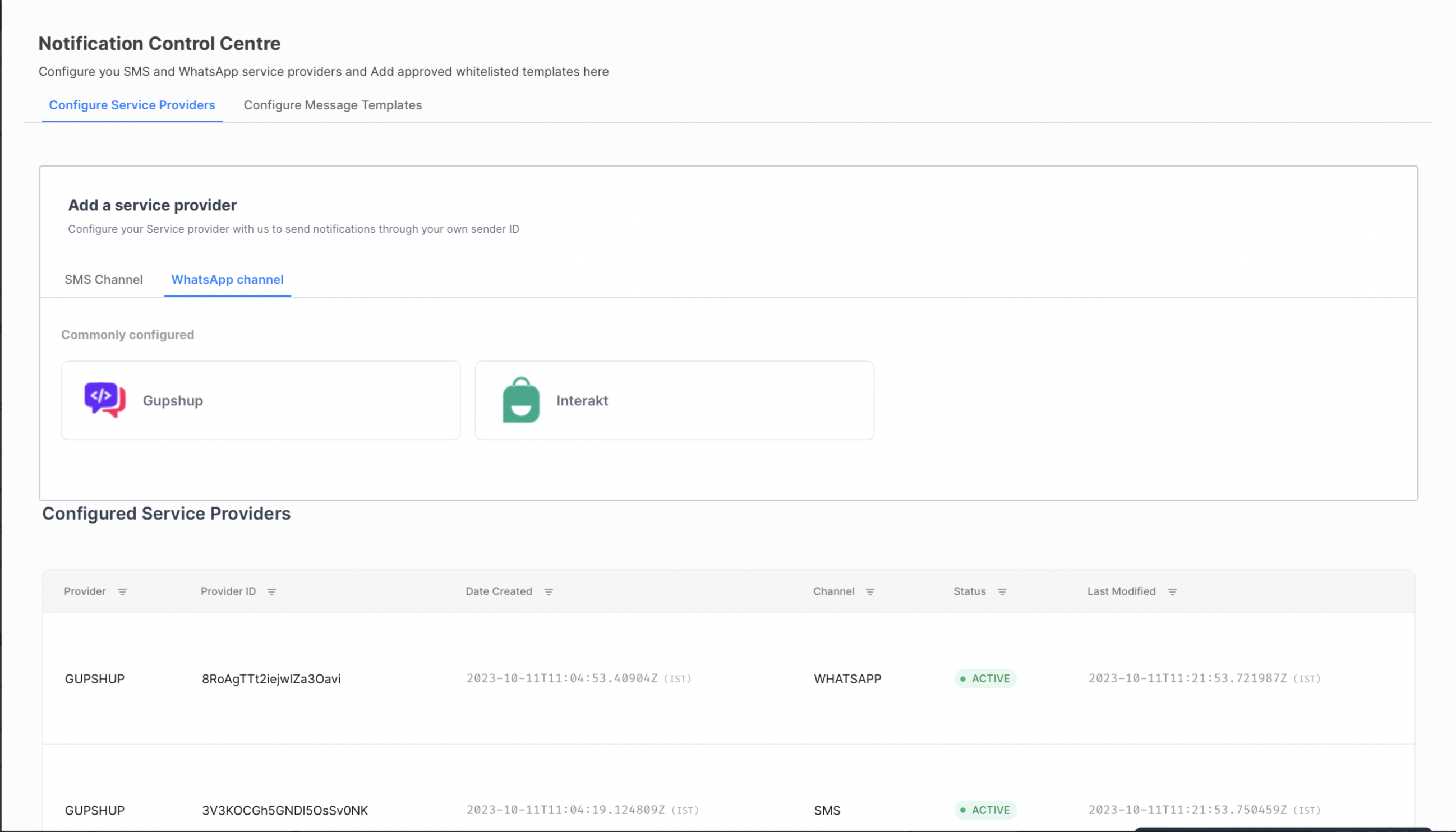This screenshot has height=832, width=1456.
Task: Click the Last Modified filter icon
Action: (x=1172, y=592)
